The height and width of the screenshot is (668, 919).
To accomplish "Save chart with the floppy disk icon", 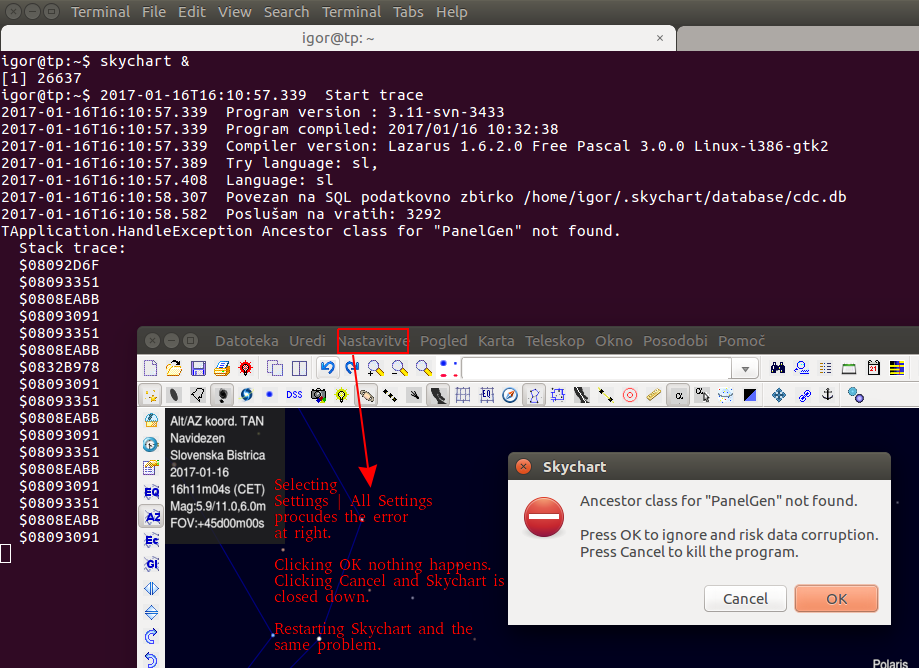I will (198, 368).
